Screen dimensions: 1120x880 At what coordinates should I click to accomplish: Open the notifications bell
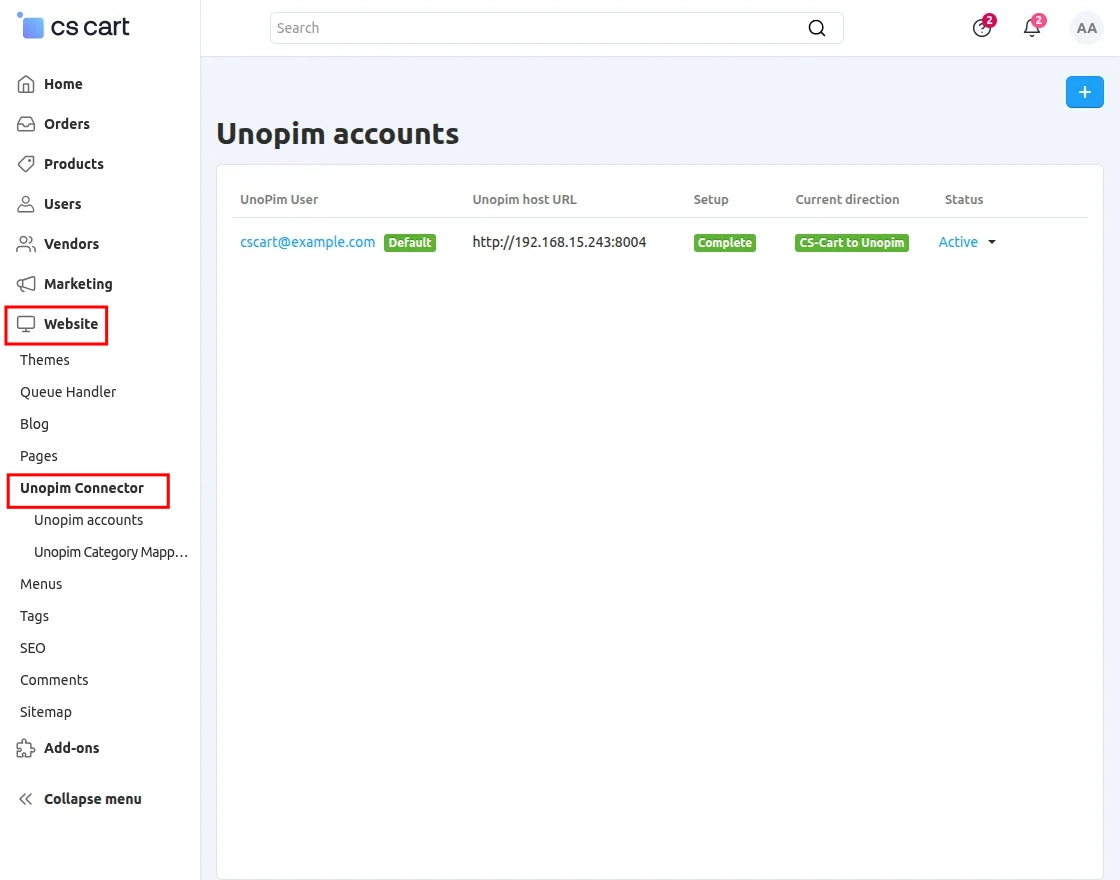(1033, 26)
